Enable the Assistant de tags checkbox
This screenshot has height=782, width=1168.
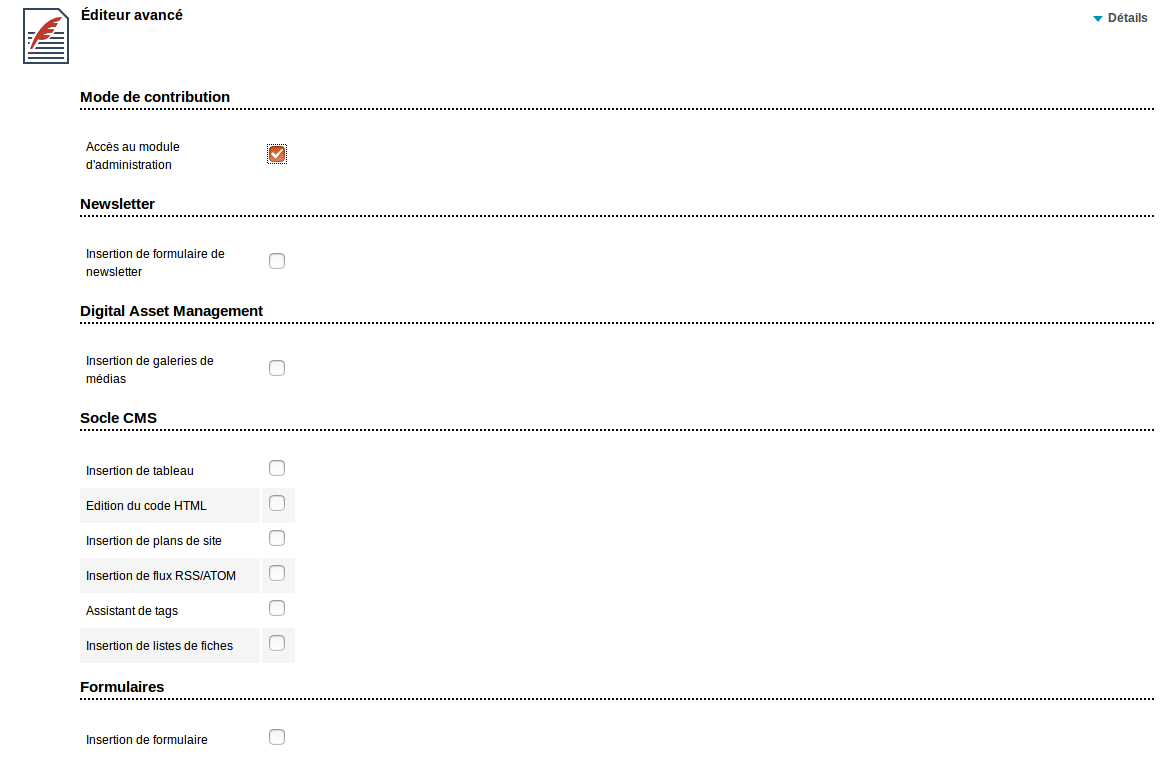(277, 608)
